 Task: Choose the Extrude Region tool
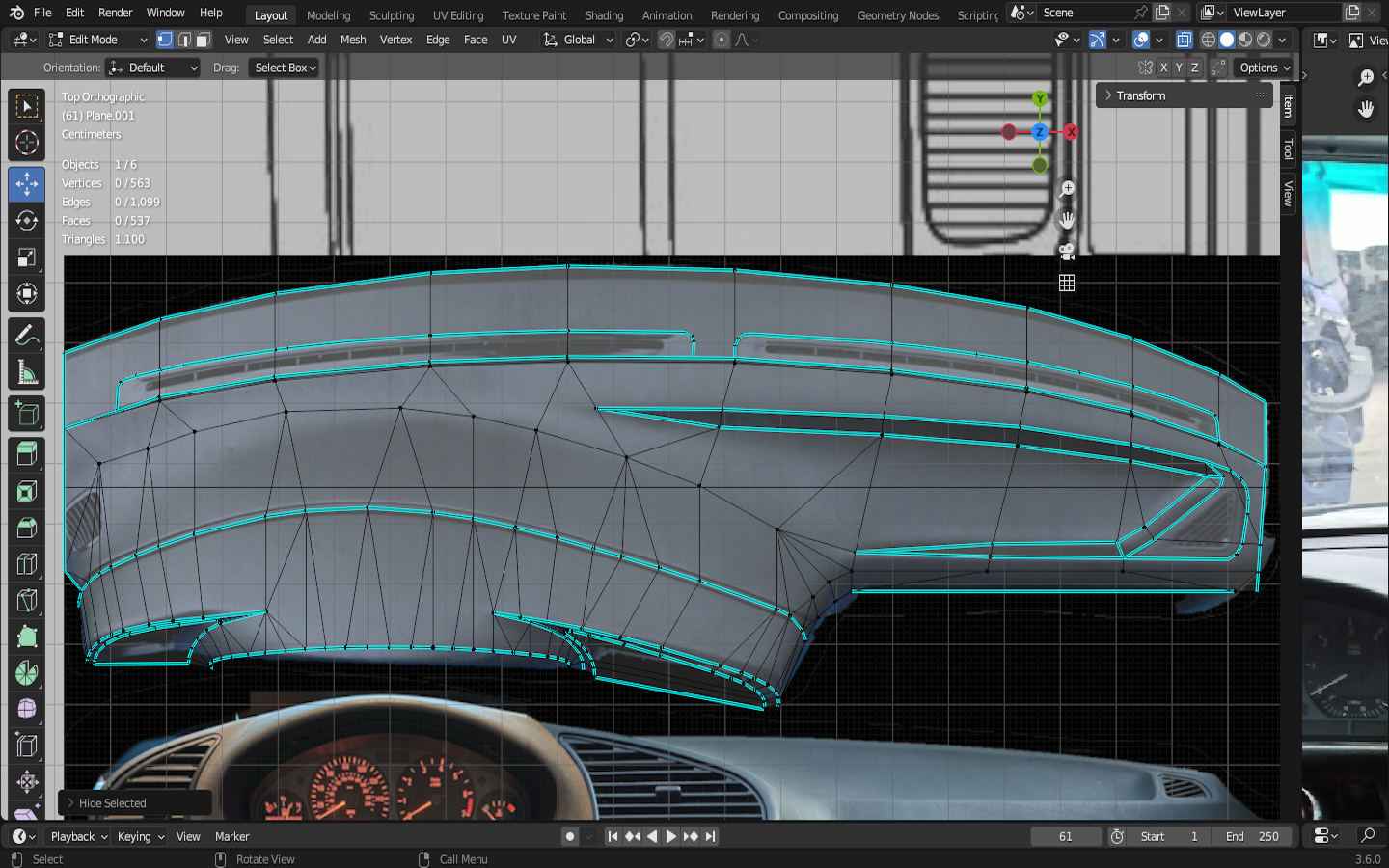[27, 453]
